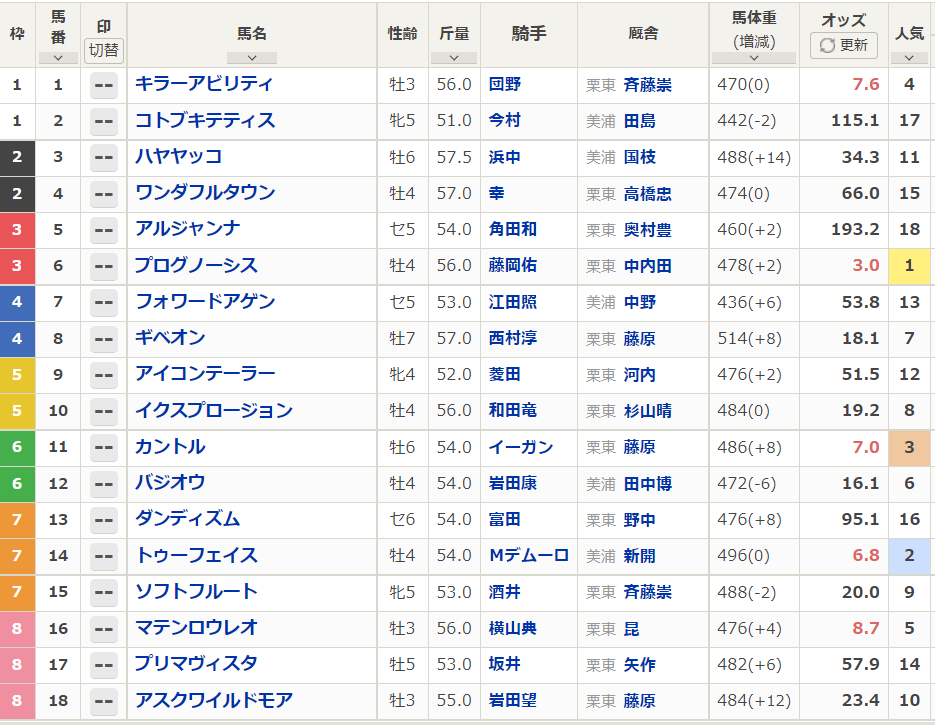Screen dimensions: 935x725
Task: Open mark selector for アルジャンナ
Action: pyautogui.click(x=104, y=230)
